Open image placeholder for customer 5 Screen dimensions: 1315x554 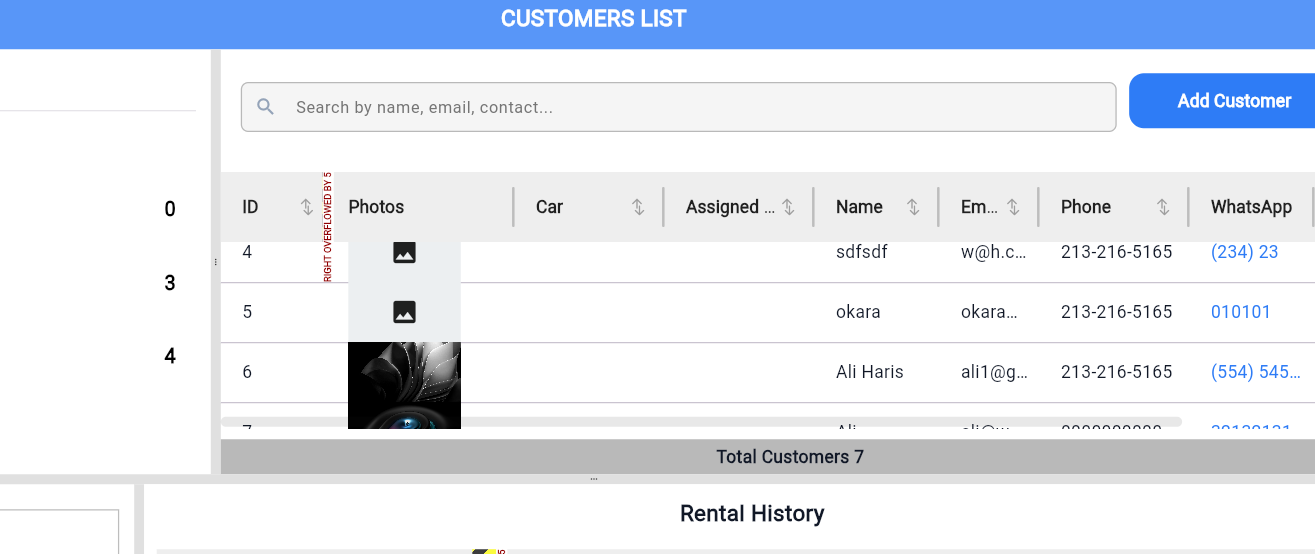(404, 312)
